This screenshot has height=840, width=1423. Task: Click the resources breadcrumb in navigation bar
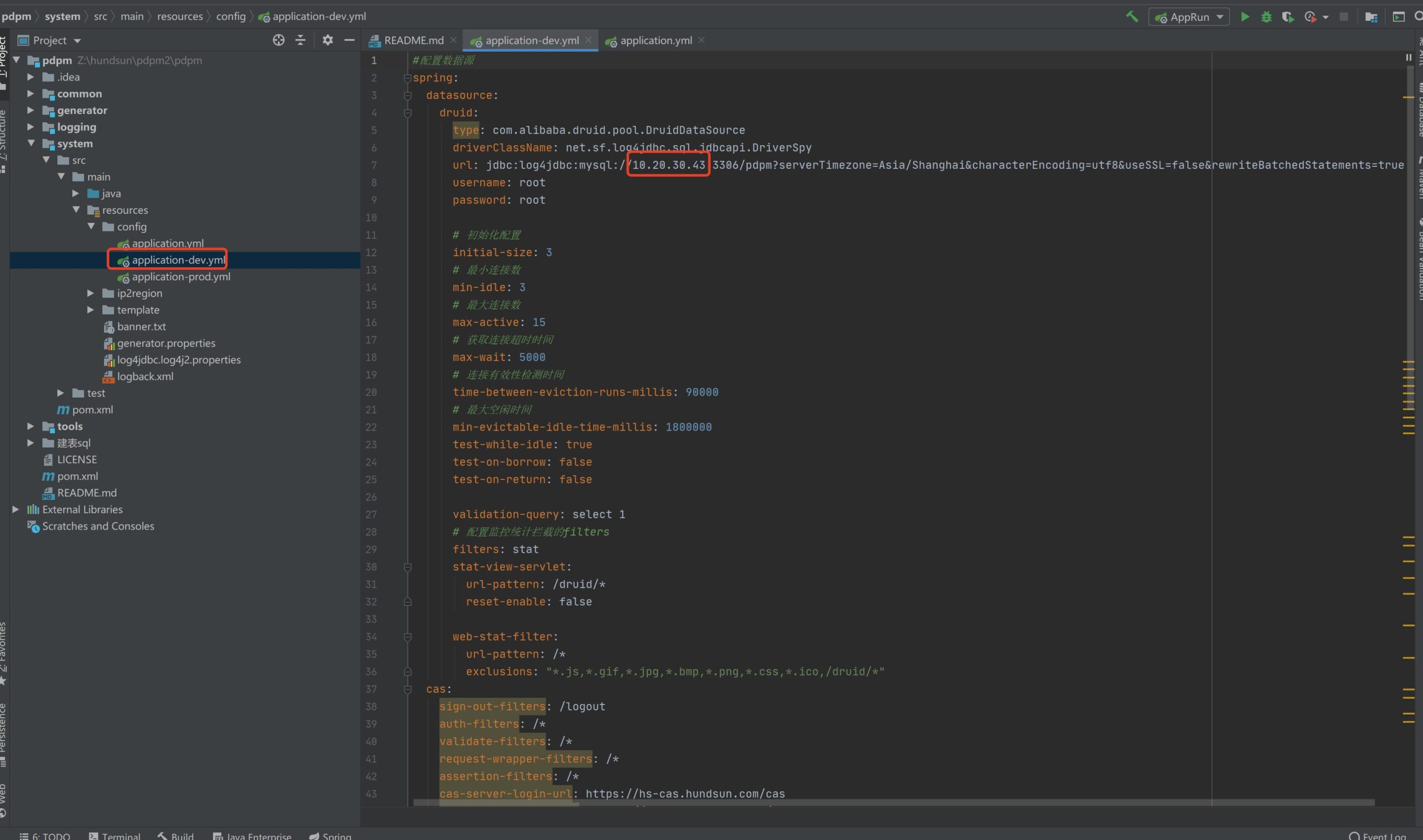tap(180, 17)
